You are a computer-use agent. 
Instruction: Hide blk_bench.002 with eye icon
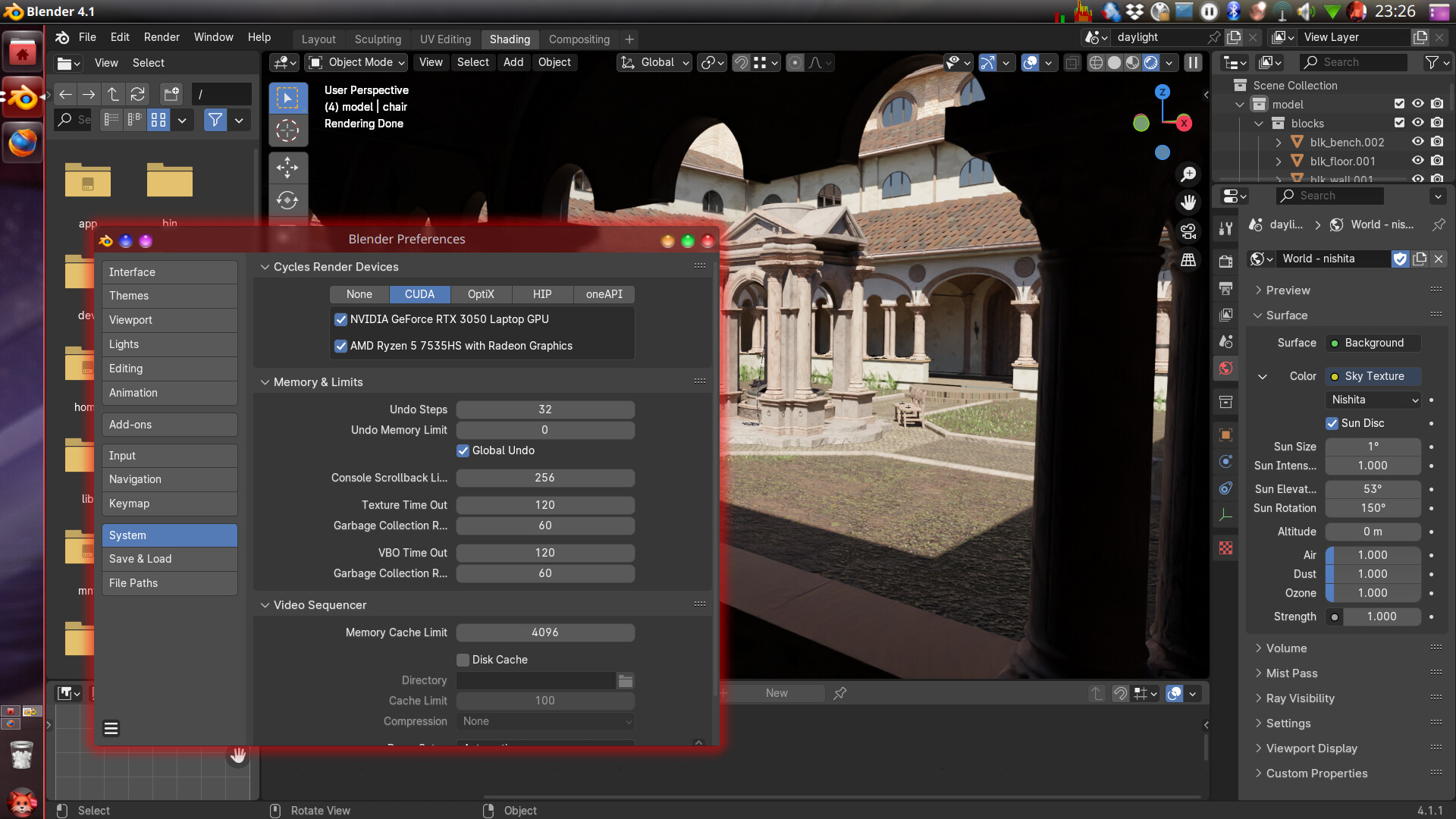tap(1417, 142)
